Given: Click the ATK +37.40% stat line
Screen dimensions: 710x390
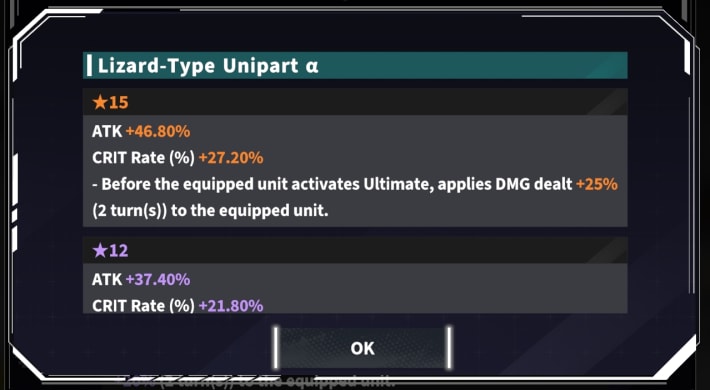Looking at the screenshot, I should click(x=141, y=279).
